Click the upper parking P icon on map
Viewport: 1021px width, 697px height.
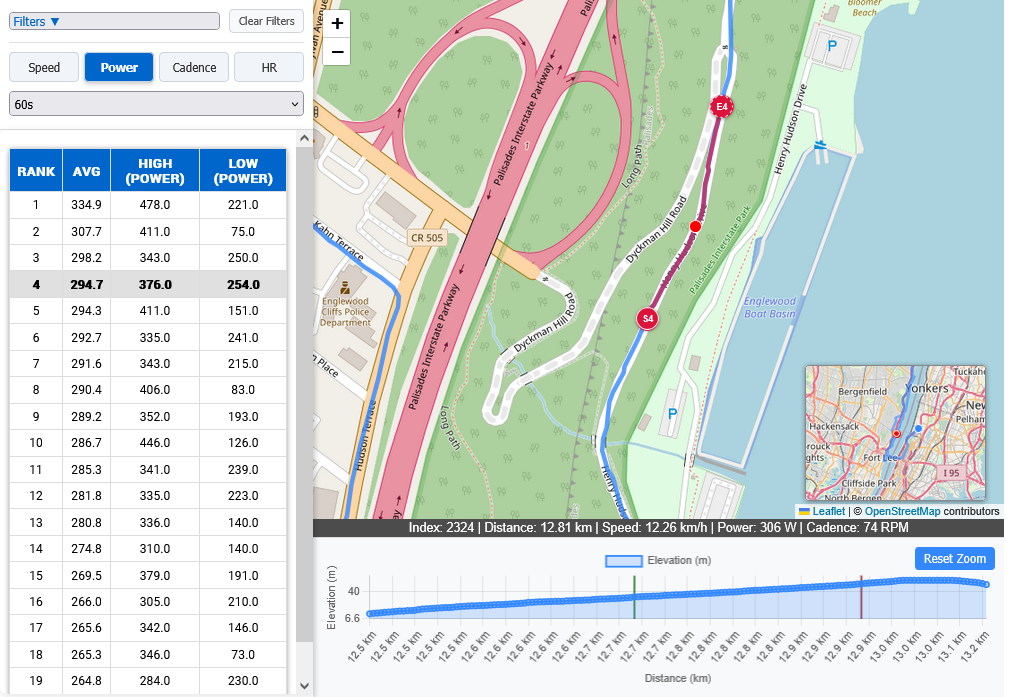832,46
